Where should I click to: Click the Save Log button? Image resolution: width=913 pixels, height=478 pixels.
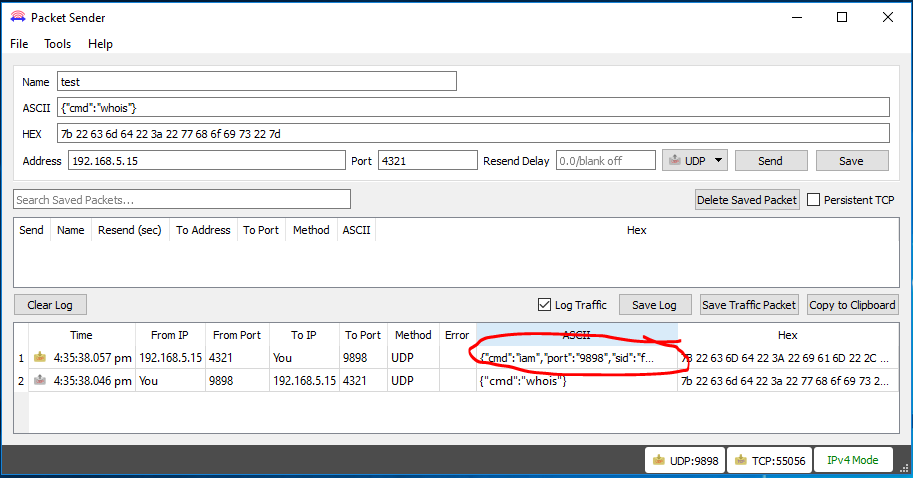654,304
